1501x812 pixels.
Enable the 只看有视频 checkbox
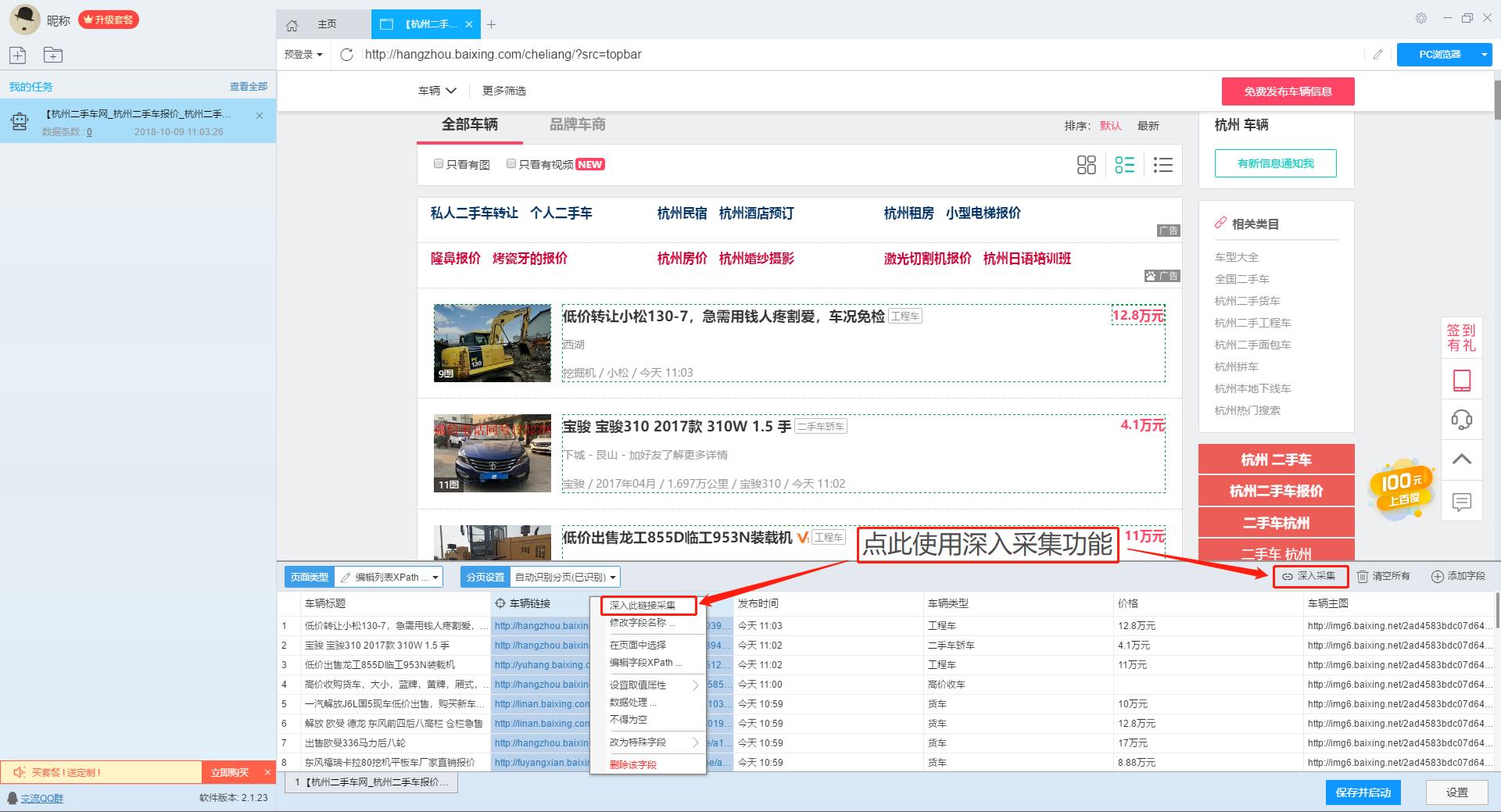511,164
